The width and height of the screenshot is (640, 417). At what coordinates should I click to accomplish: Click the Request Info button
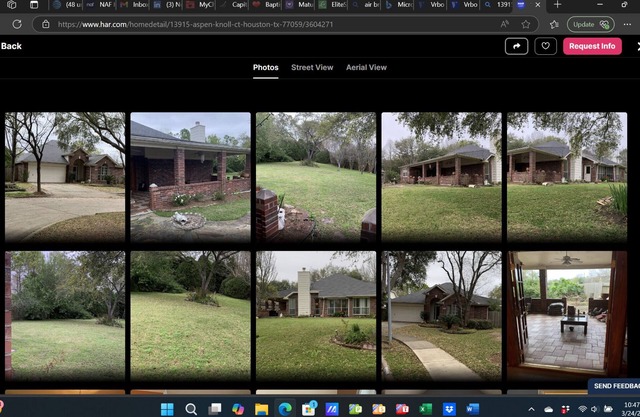coord(592,46)
